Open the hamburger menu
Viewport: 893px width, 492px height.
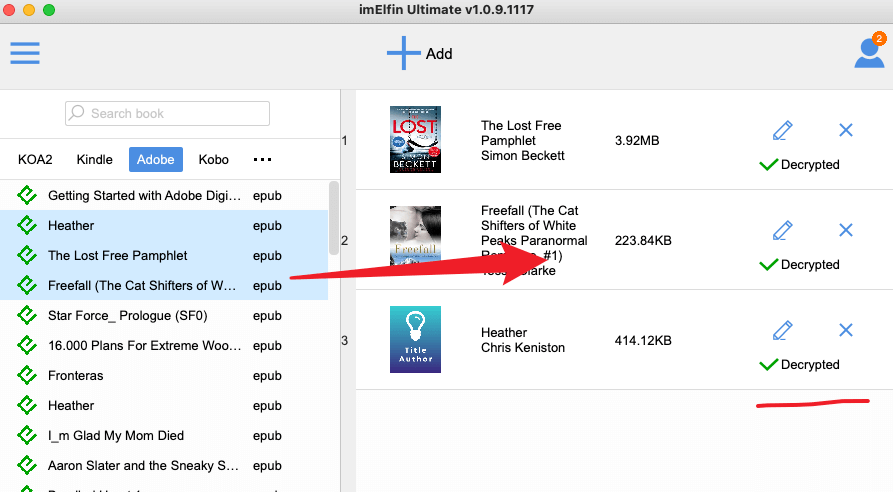(x=25, y=53)
